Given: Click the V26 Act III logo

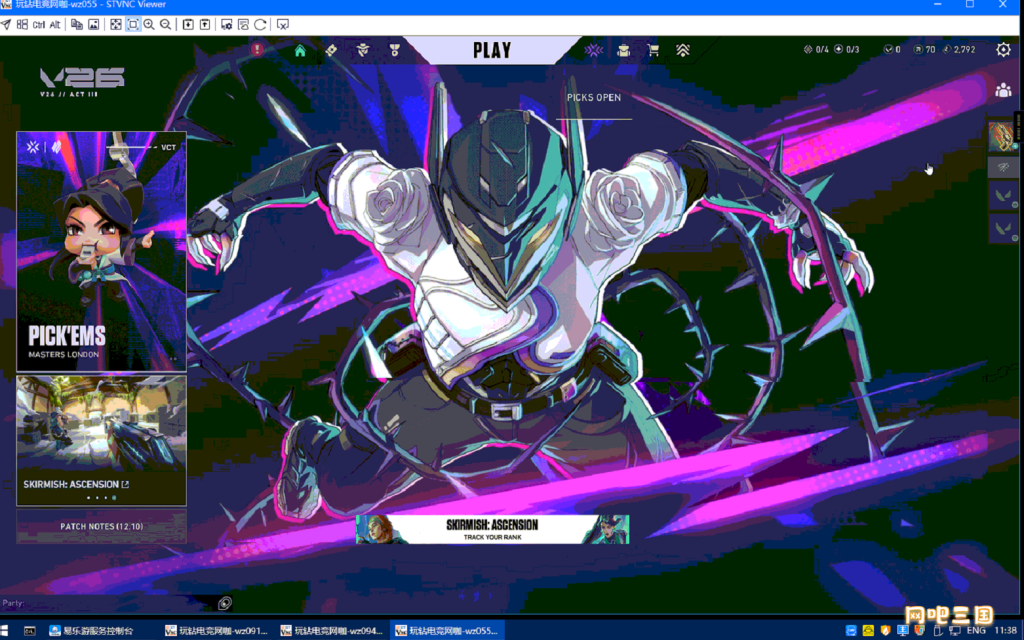Looking at the screenshot, I should click(x=82, y=82).
